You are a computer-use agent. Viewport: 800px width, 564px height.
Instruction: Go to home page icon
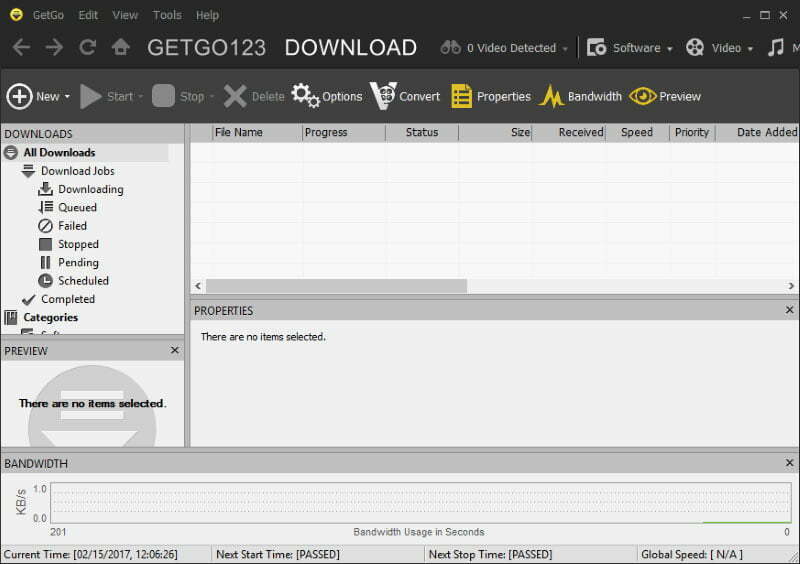point(120,47)
